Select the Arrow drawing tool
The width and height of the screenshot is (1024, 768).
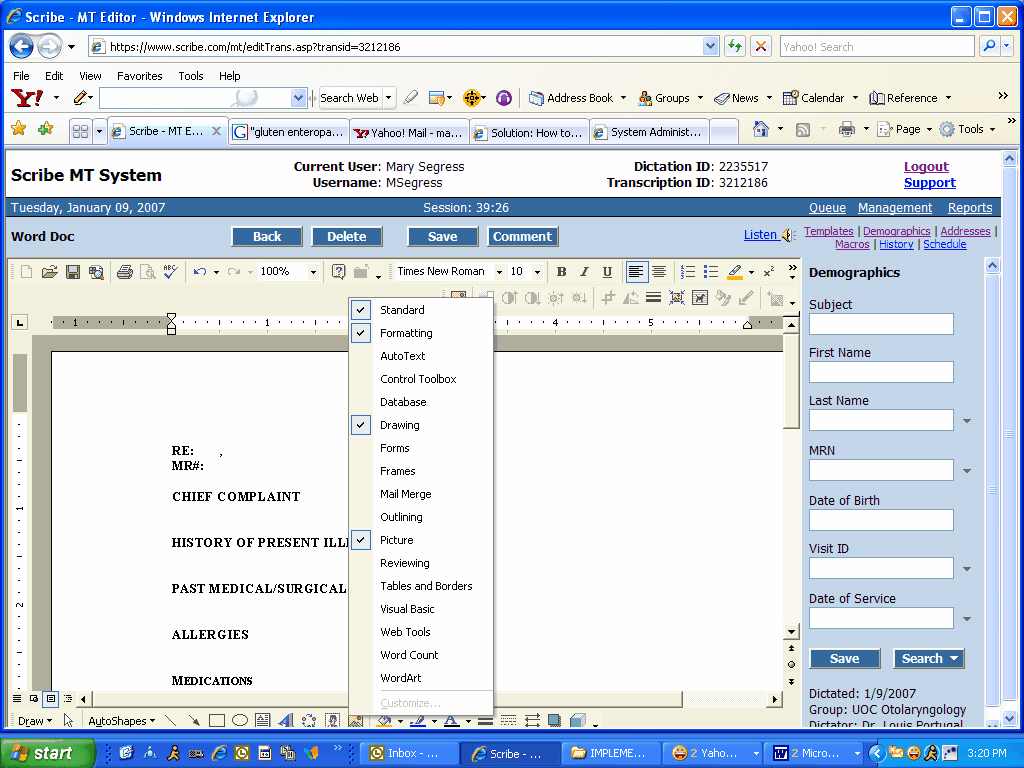coord(193,720)
